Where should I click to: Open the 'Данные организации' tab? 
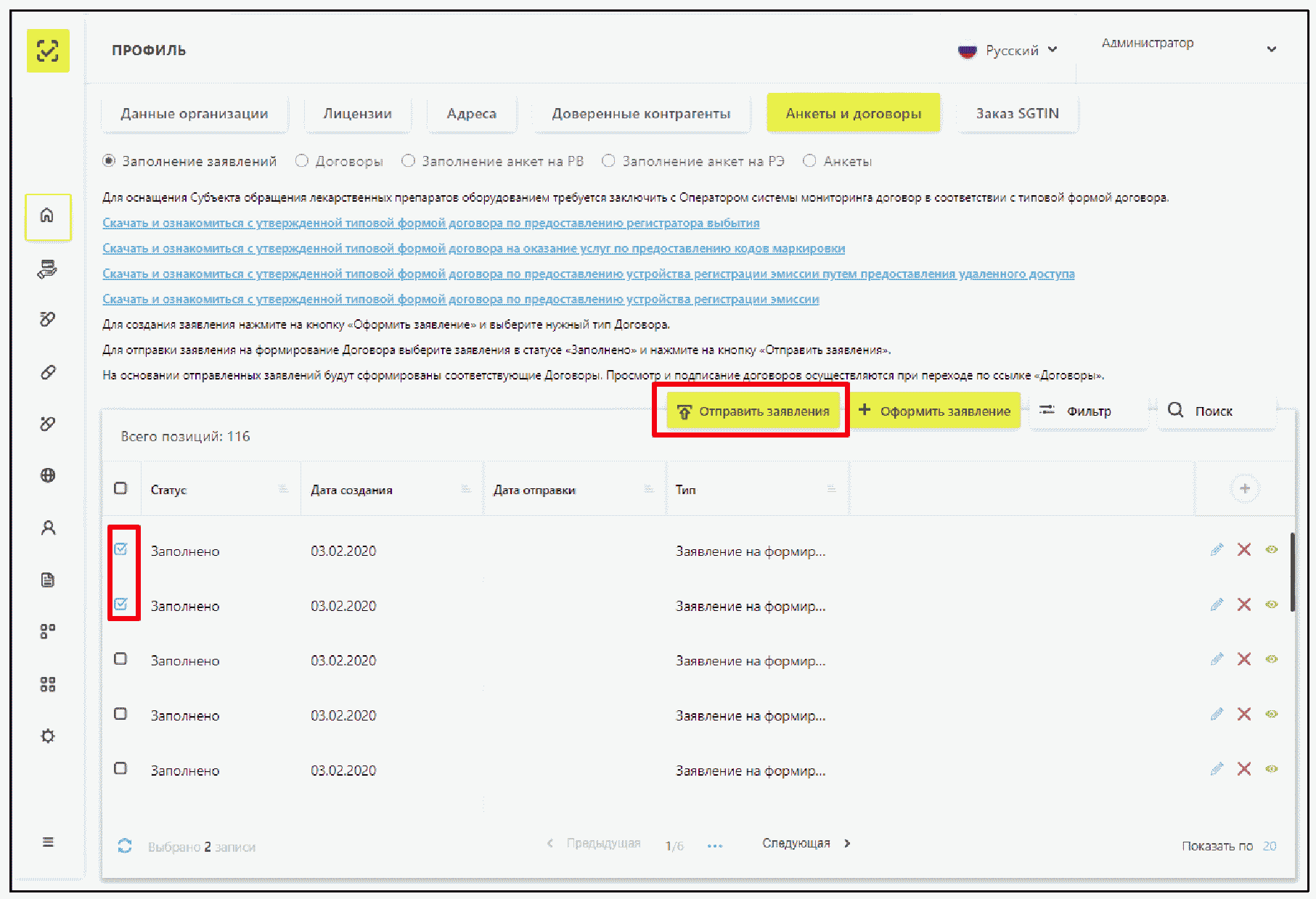pyautogui.click(x=195, y=114)
